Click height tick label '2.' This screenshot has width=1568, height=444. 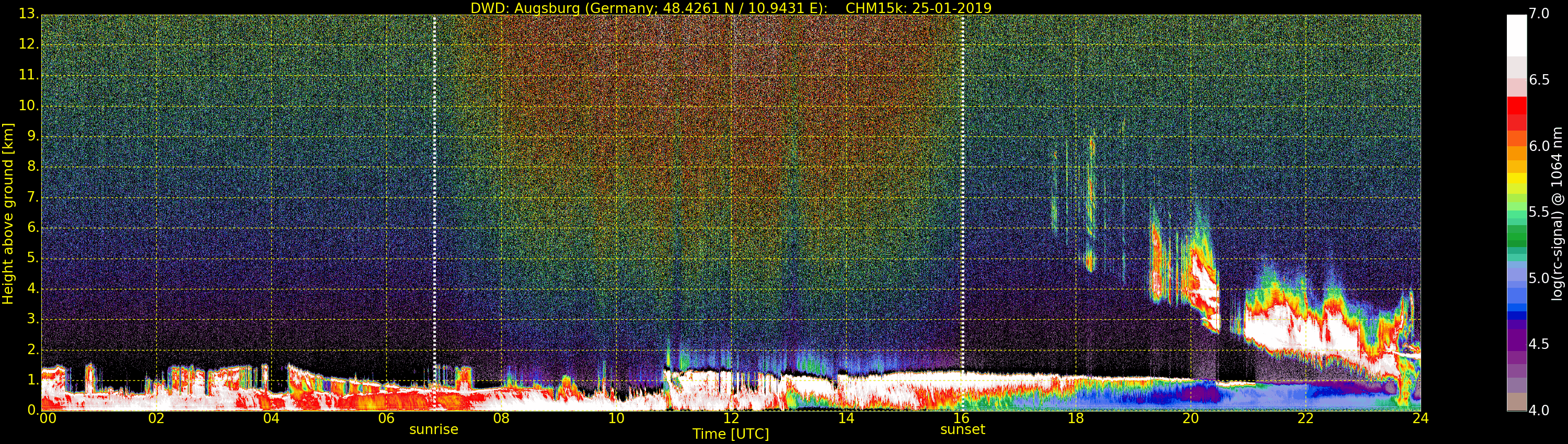pos(32,349)
